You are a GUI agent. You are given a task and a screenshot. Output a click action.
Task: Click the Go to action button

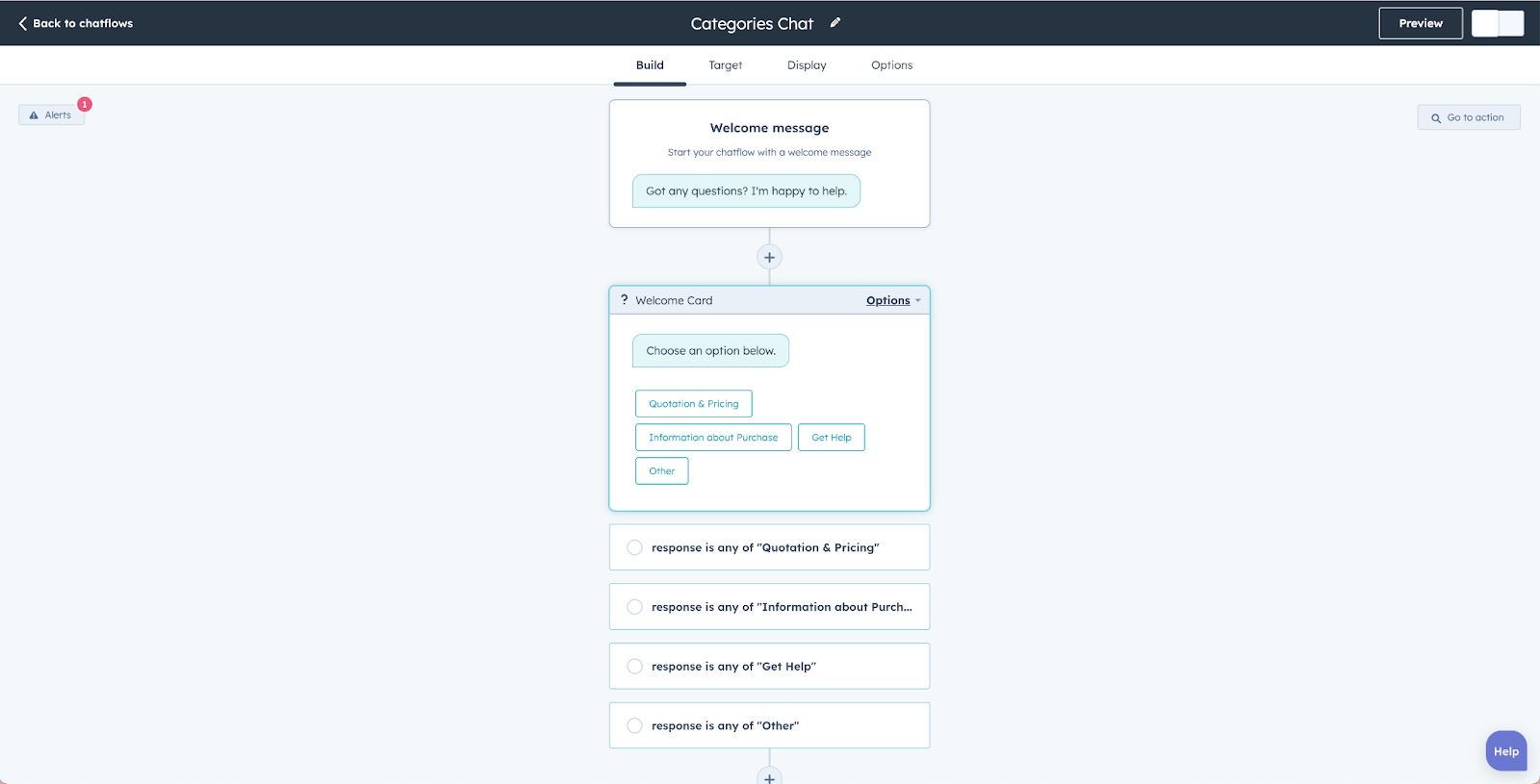[1469, 117]
